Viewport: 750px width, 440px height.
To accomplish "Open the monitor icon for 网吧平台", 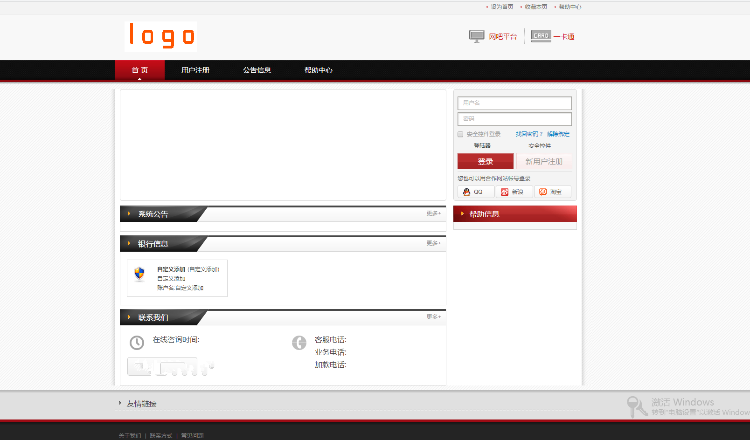I will tap(476, 36).
